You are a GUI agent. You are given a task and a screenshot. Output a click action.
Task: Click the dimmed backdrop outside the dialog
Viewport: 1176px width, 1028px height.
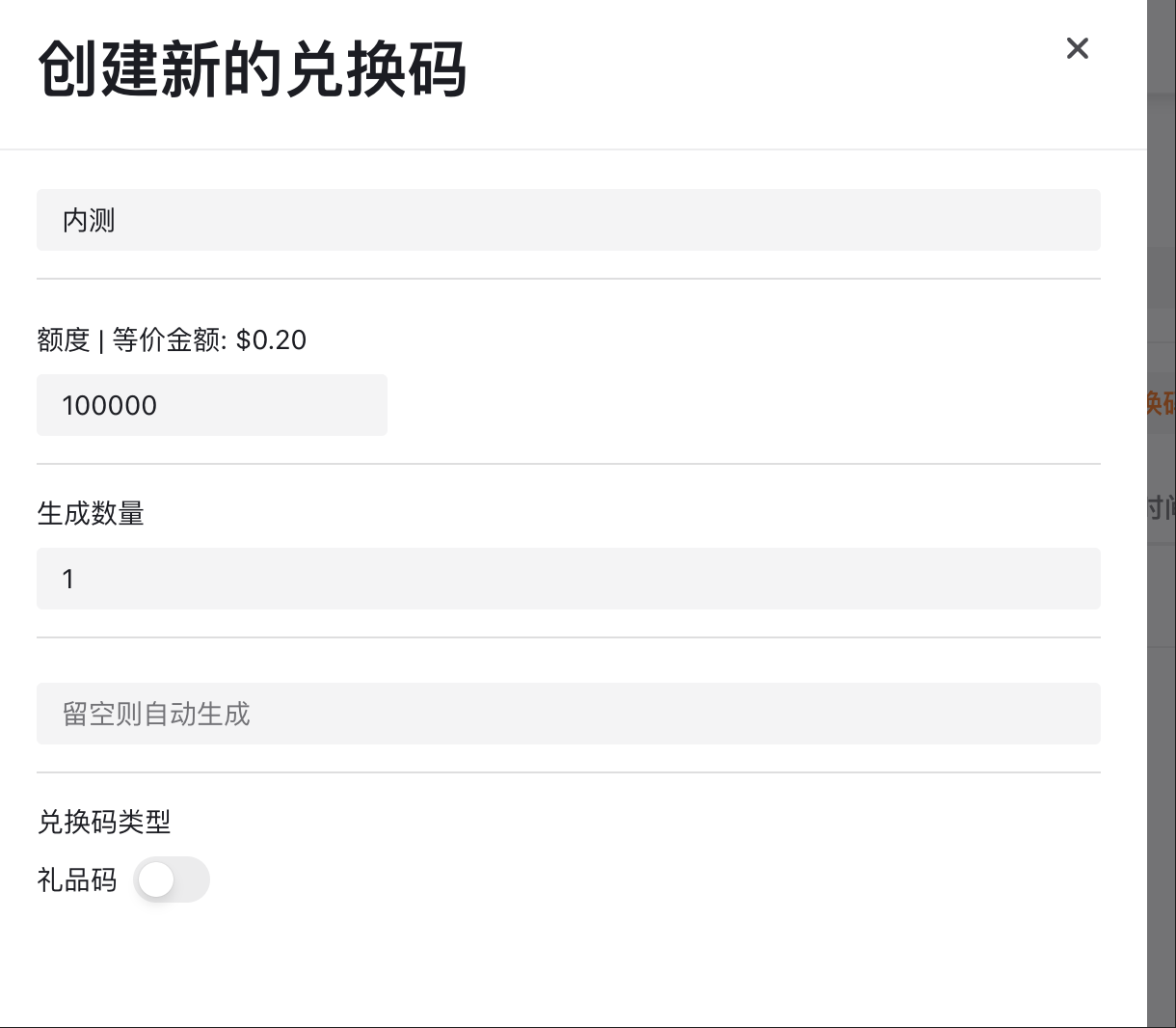coord(1162,771)
